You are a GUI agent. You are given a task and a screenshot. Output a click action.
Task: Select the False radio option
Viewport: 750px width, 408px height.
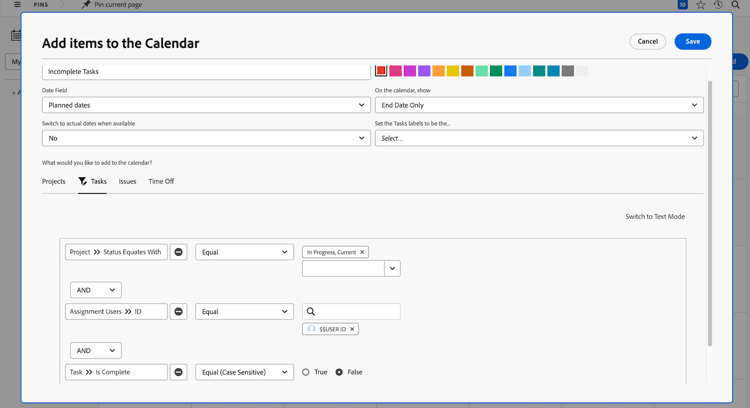coord(339,372)
